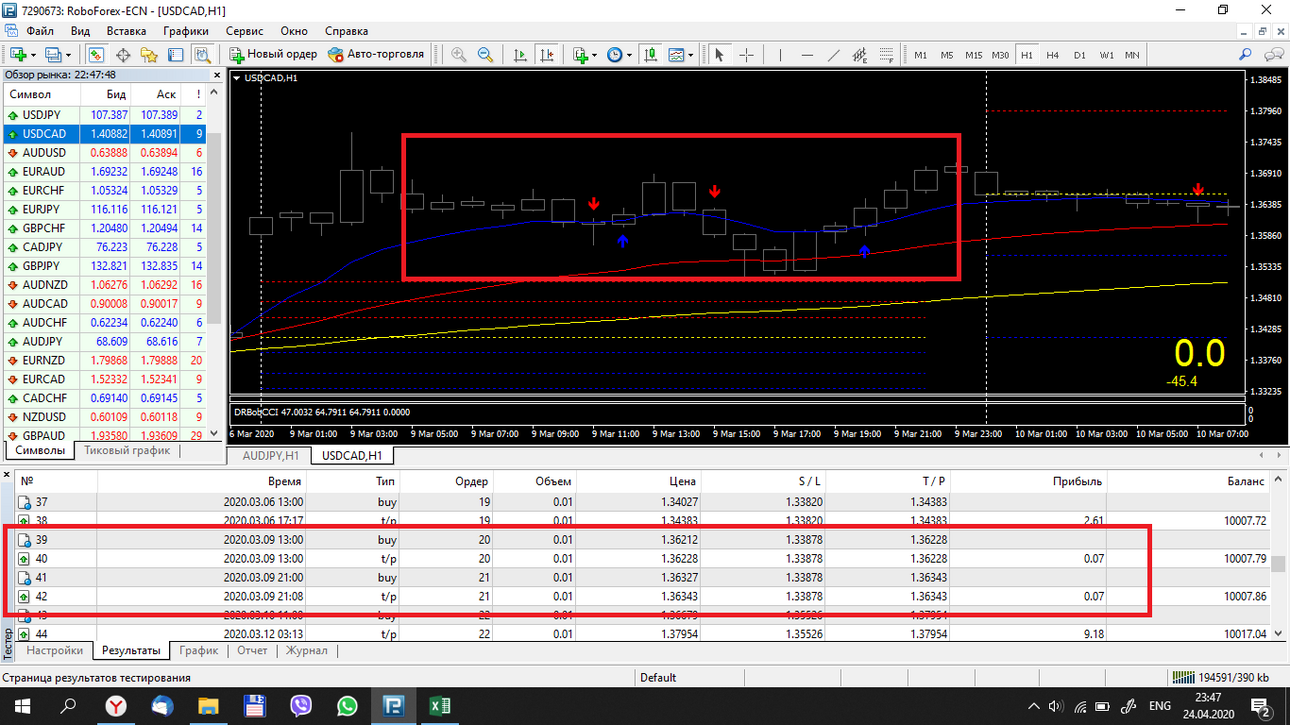
Task: Switch timeframe to M5
Action: click(946, 55)
